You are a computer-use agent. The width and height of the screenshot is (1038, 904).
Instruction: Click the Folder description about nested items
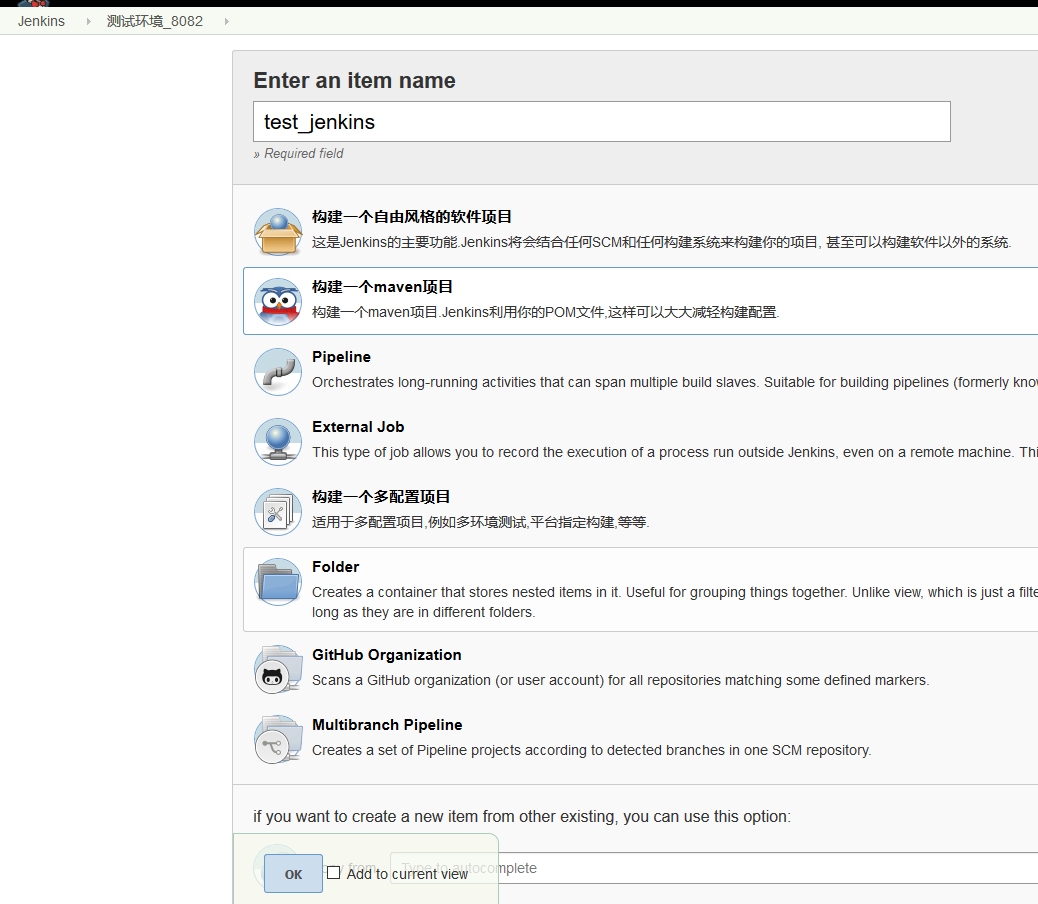coord(675,602)
